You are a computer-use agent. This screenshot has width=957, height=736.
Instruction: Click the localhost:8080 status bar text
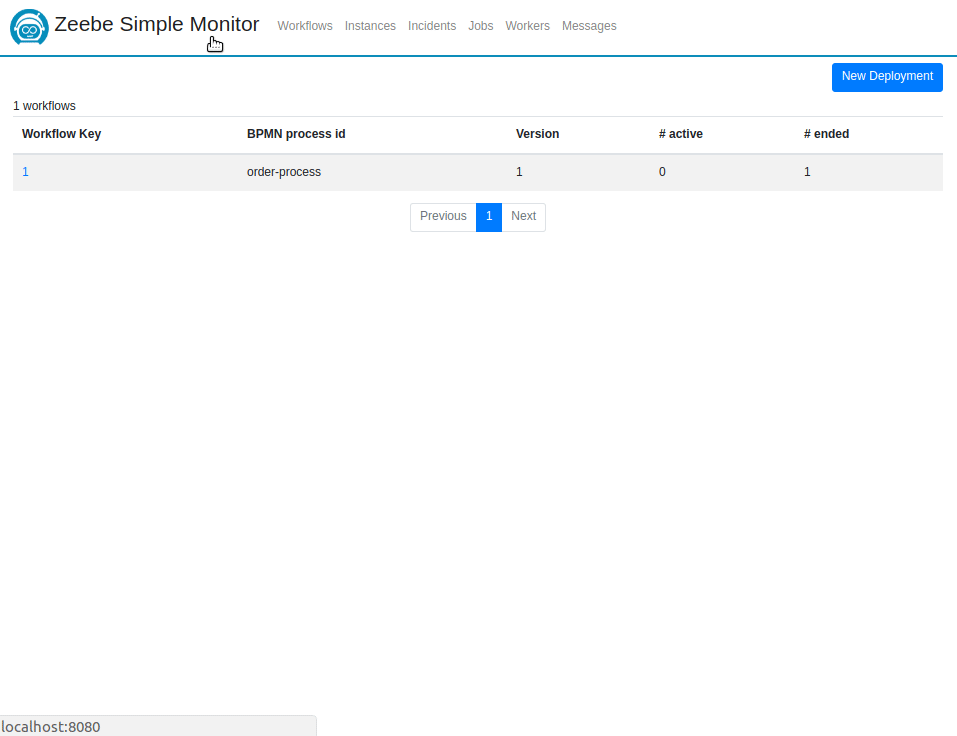(x=51, y=727)
